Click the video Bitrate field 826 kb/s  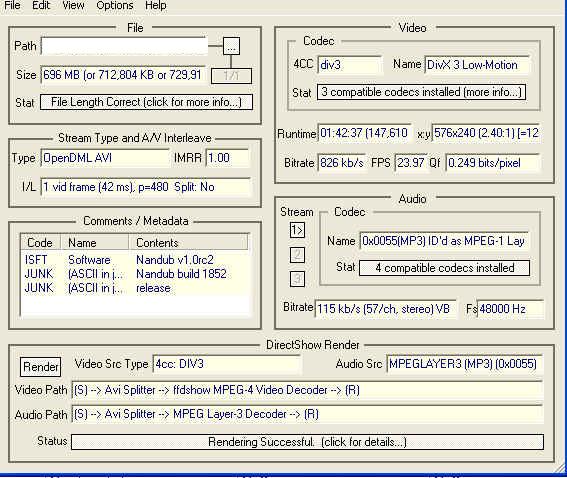(x=342, y=163)
